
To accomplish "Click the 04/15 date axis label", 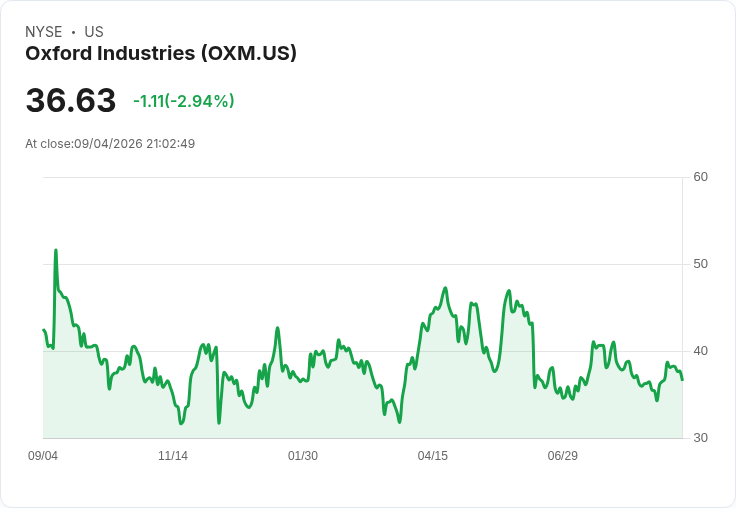I will coord(432,456).
